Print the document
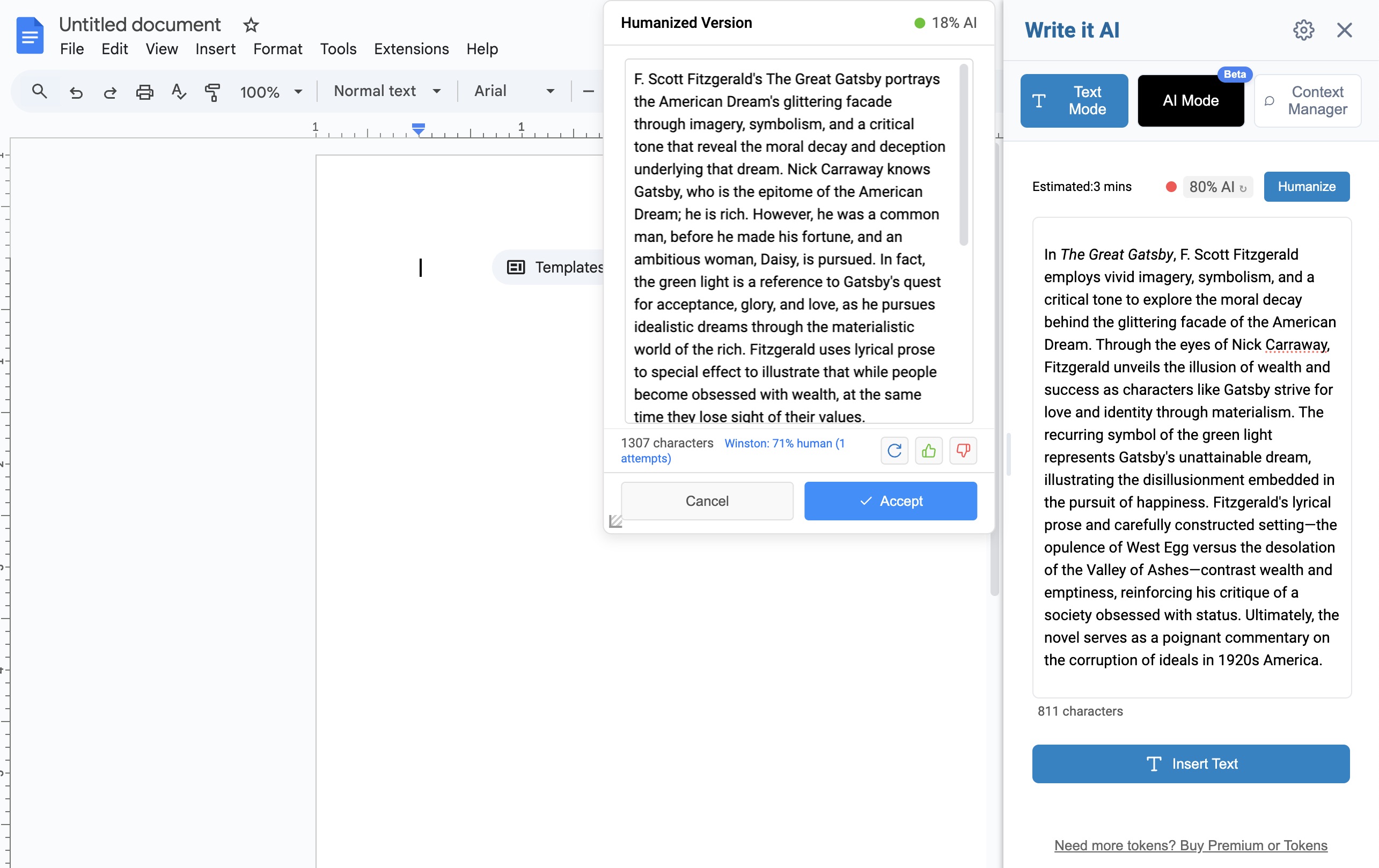Viewport: 1379px width, 868px height. click(144, 92)
